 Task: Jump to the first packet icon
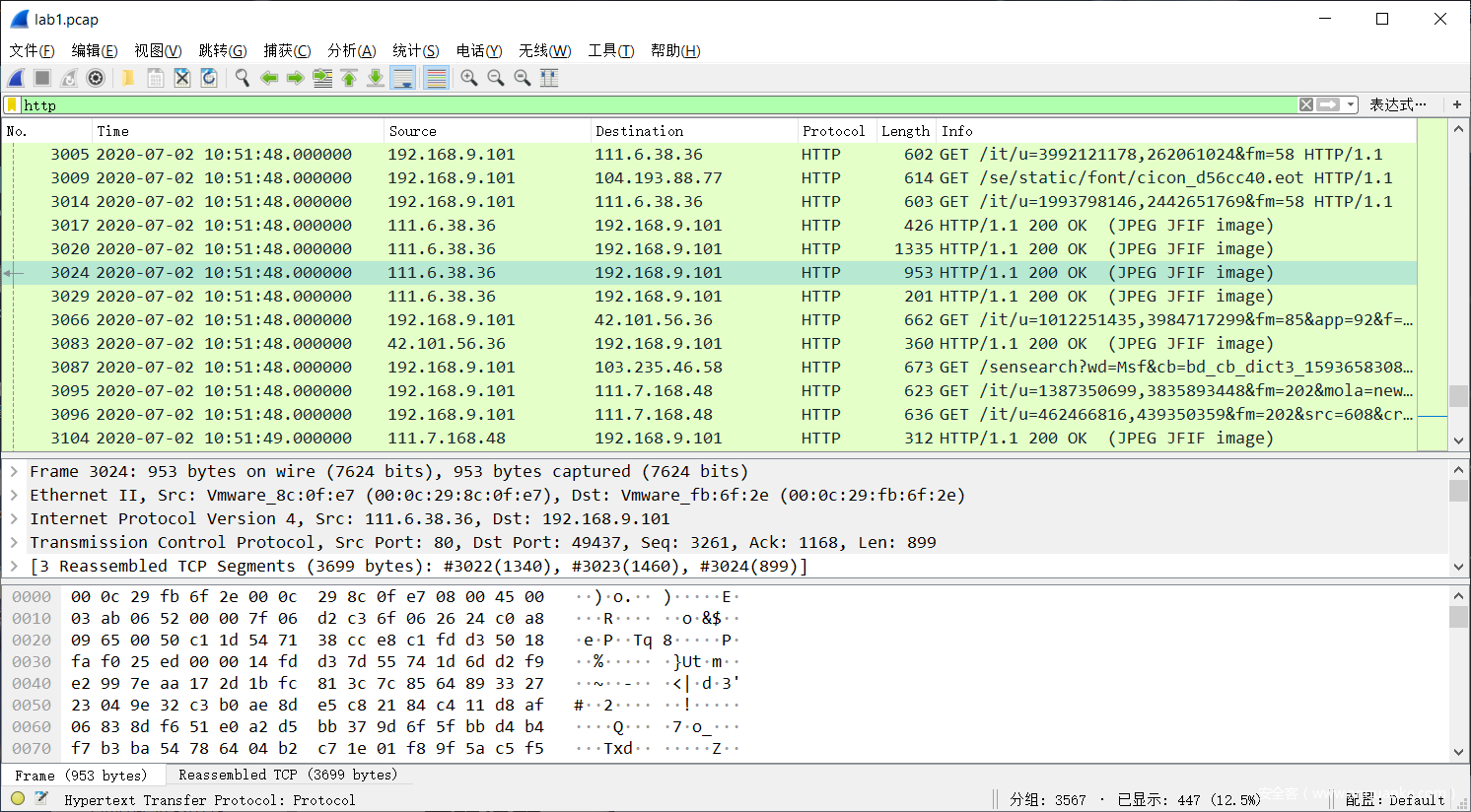coord(349,78)
